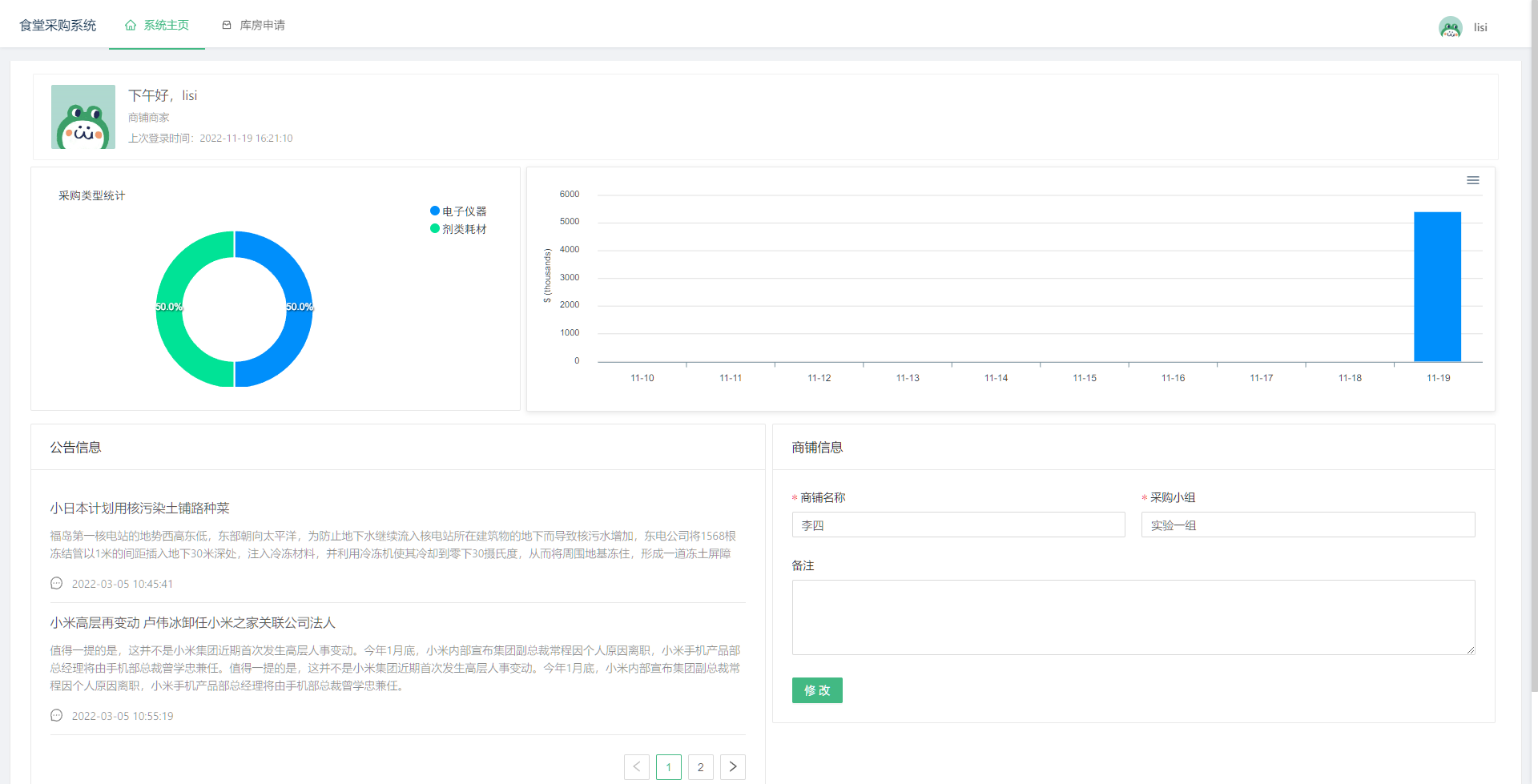This screenshot has width=1538, height=784.
Task: Go to previous announcements page arrow
Action: pos(637,766)
